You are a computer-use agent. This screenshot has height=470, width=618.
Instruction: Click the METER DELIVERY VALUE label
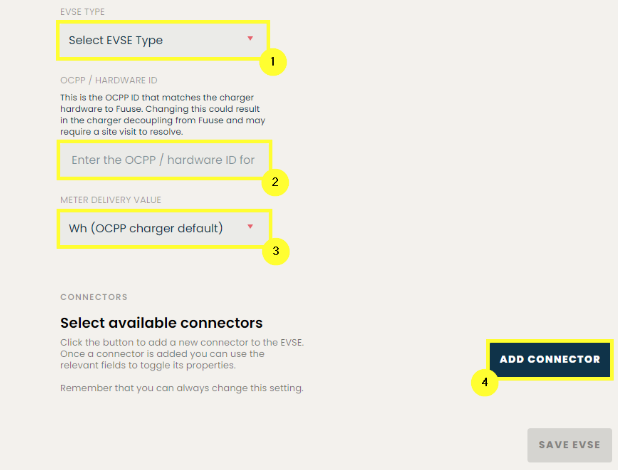tap(111, 200)
